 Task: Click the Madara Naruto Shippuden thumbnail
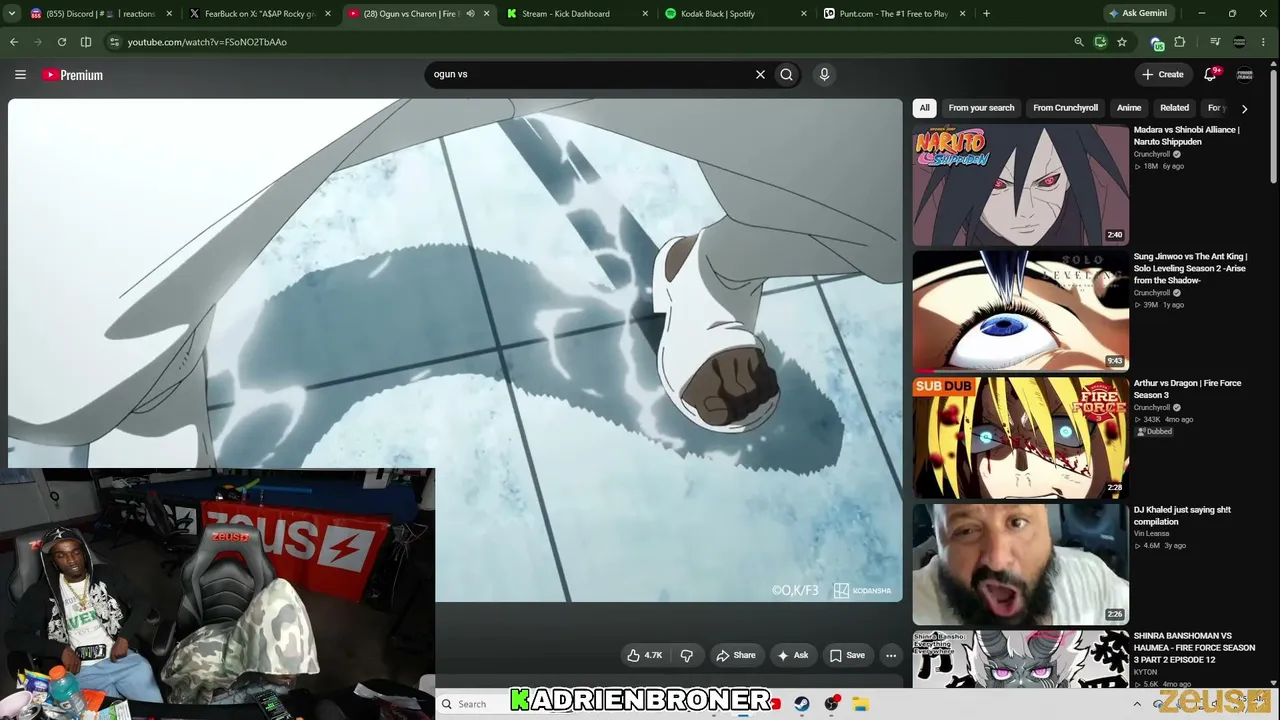click(x=1021, y=184)
